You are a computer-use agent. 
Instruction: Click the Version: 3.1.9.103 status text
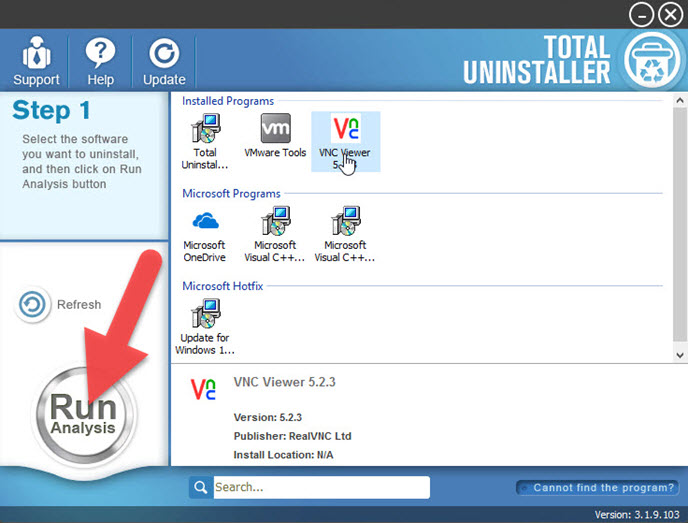(637, 514)
